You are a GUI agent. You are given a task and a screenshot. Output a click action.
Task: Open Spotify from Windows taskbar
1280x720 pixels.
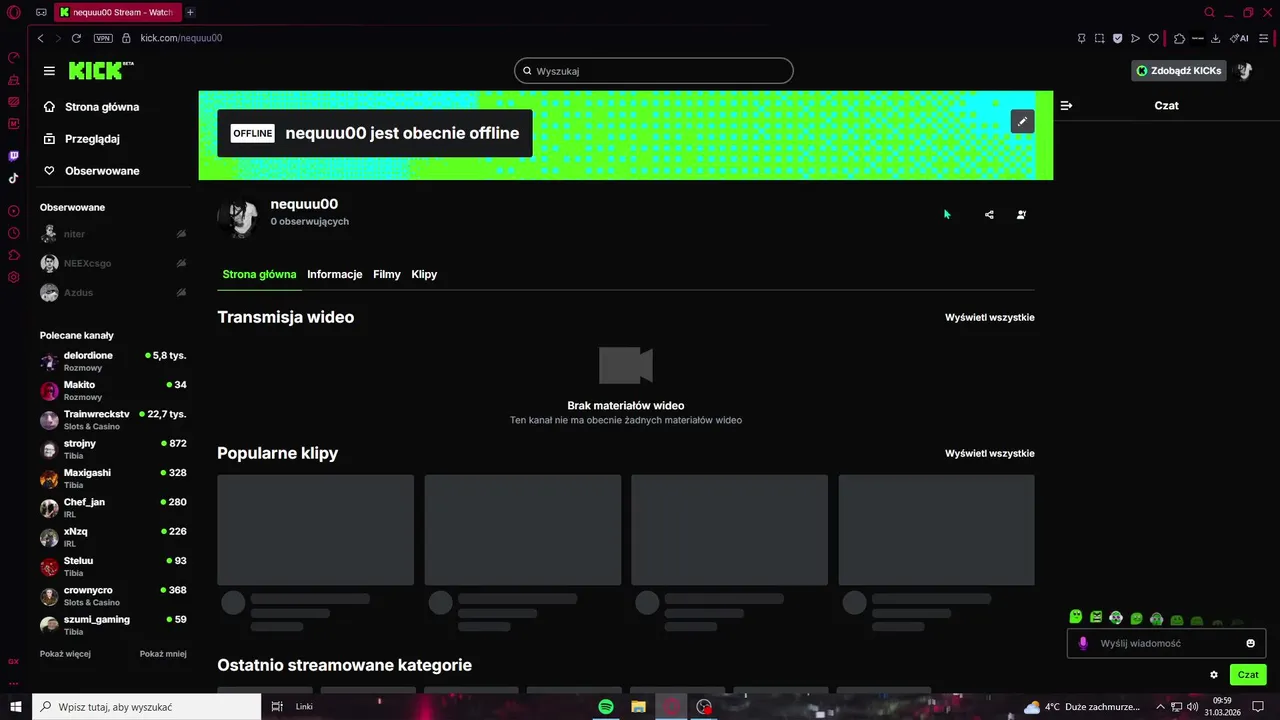click(x=606, y=707)
